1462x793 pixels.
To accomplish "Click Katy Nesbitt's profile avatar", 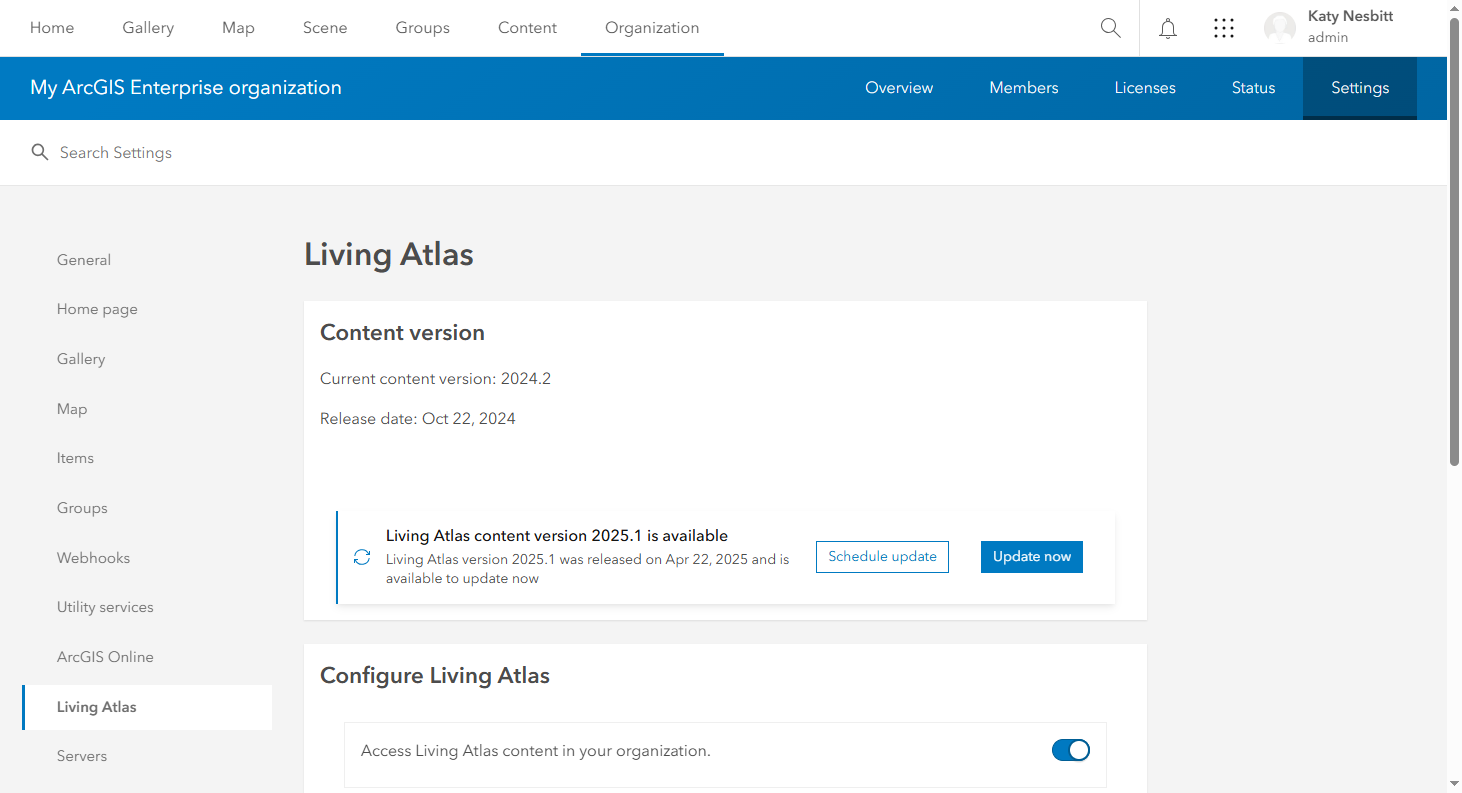I will click(1279, 28).
